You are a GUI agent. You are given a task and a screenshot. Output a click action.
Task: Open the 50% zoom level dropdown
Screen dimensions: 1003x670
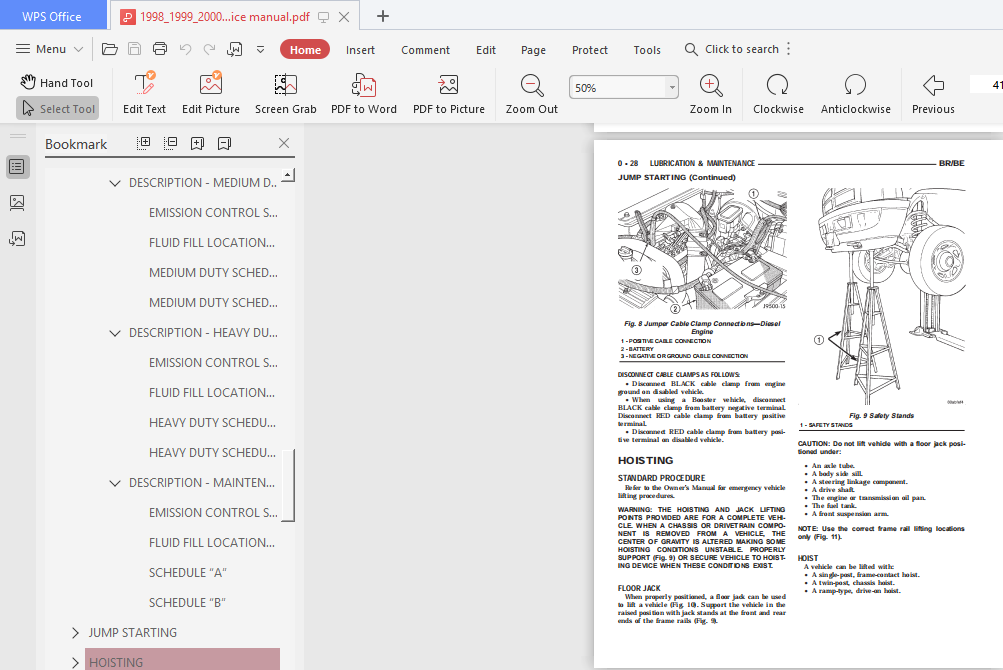tap(672, 88)
